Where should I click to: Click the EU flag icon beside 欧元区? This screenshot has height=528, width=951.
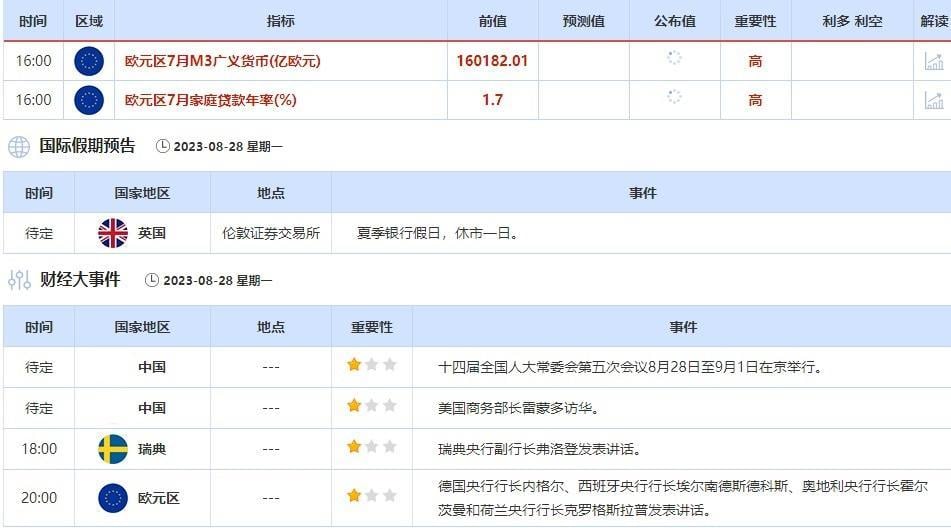tap(113, 498)
